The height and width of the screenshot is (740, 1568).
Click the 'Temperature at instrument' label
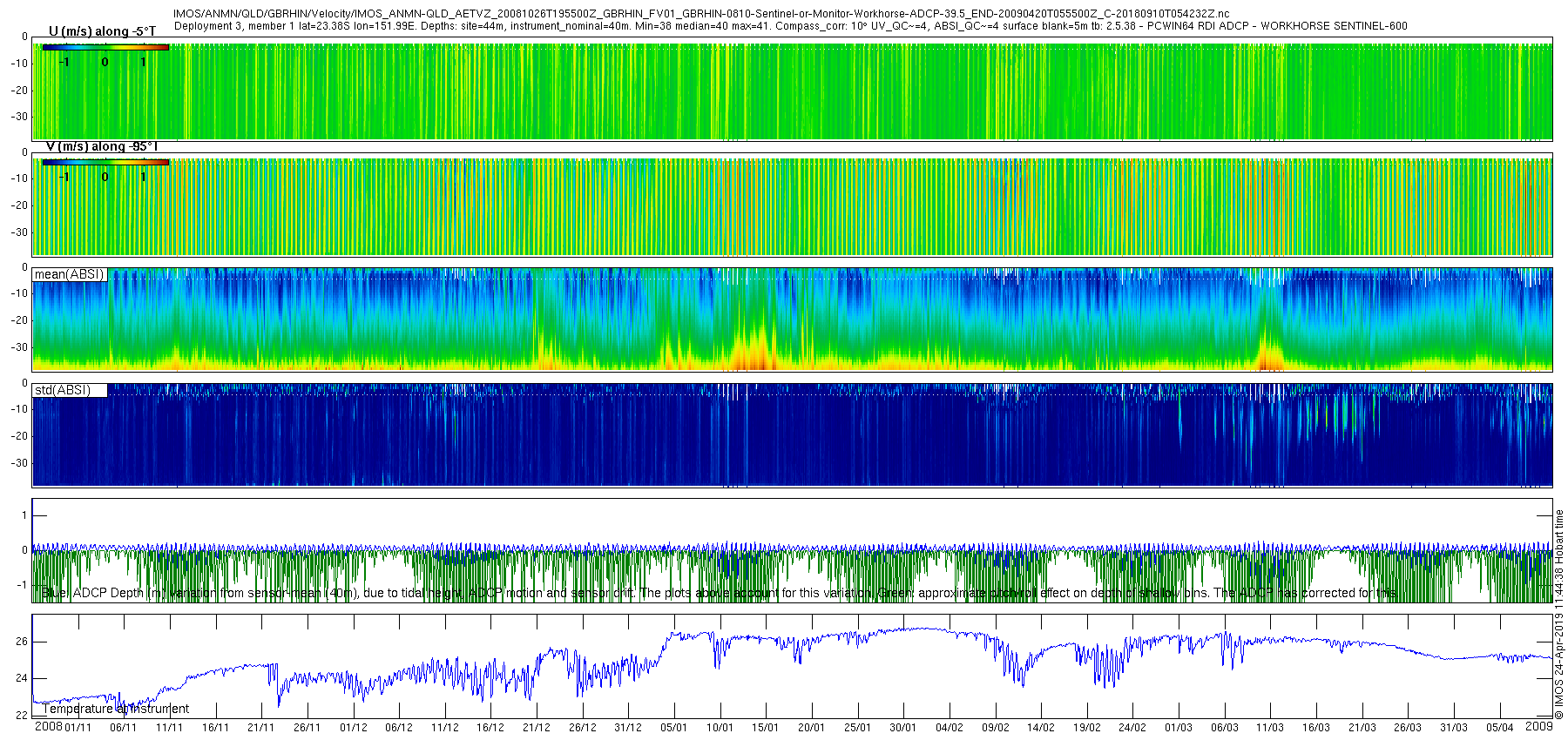tap(116, 709)
